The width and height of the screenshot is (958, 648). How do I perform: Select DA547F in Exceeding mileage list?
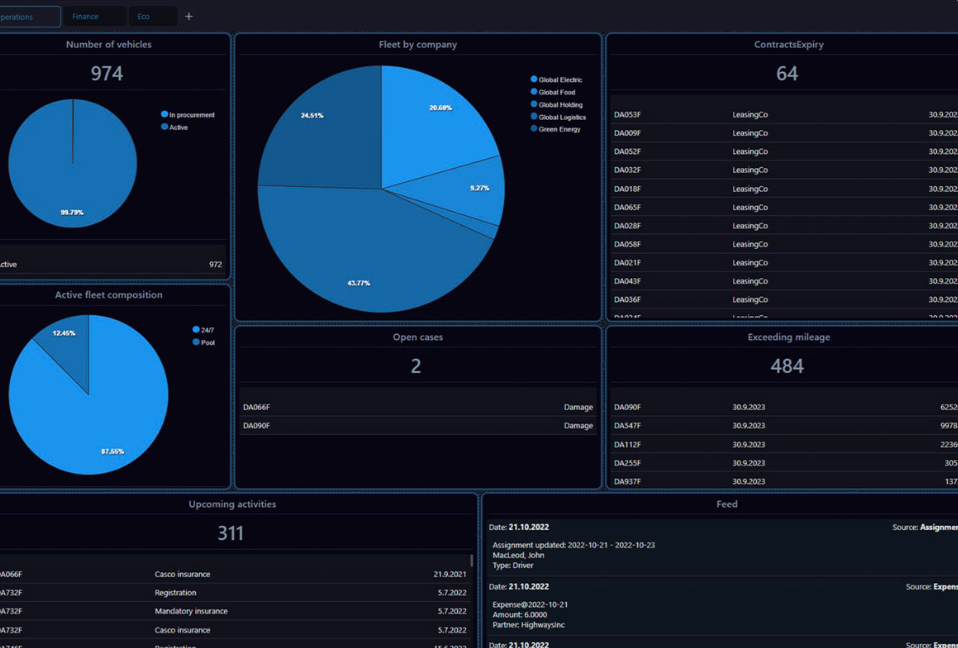[627, 426]
